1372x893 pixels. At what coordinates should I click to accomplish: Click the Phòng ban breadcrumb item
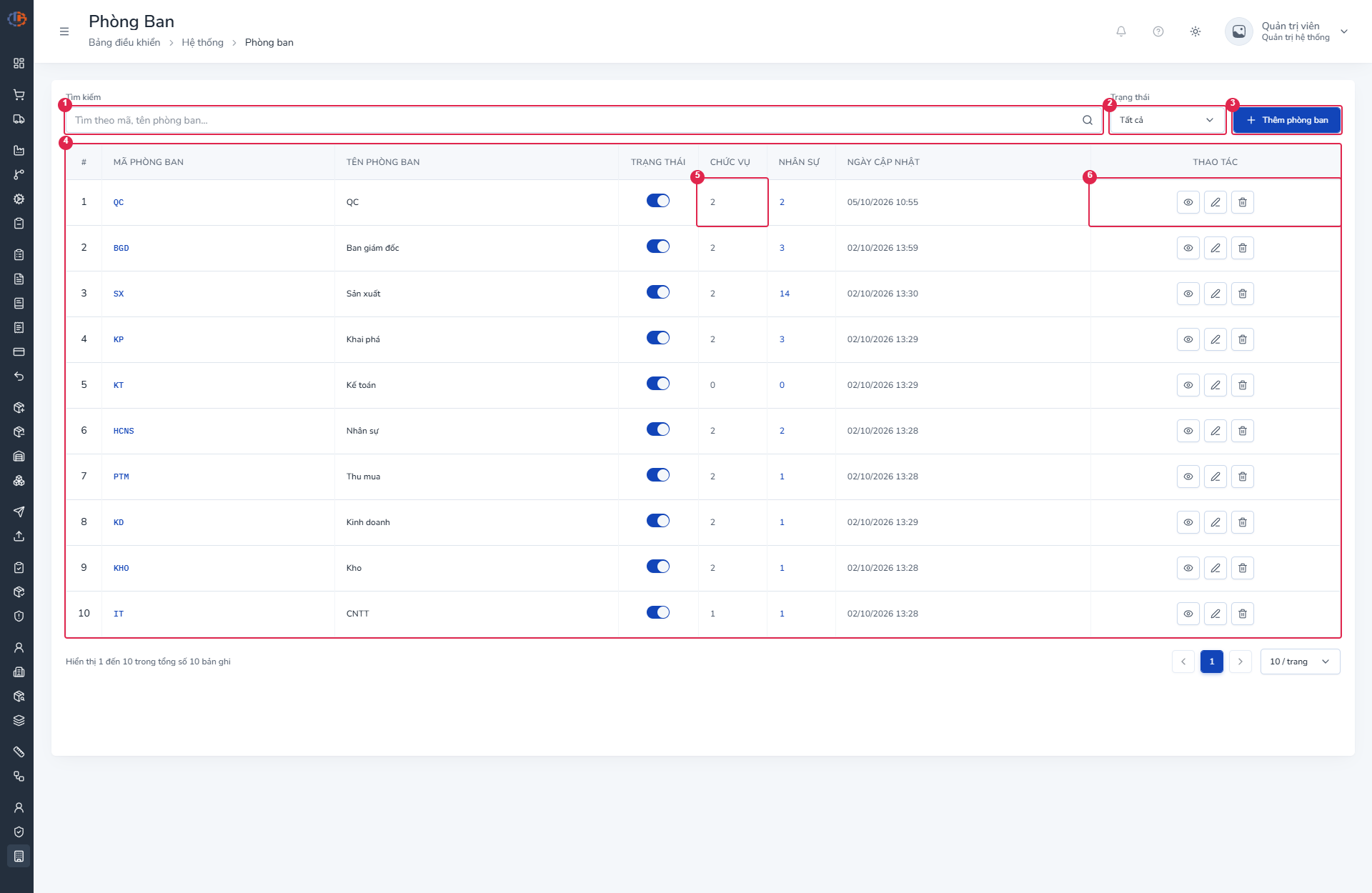[269, 43]
